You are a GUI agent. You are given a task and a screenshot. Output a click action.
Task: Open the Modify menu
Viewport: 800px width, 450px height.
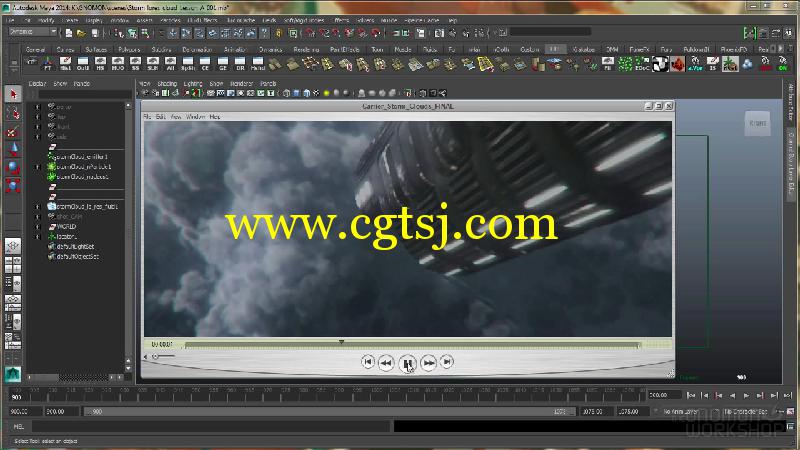click(46, 20)
